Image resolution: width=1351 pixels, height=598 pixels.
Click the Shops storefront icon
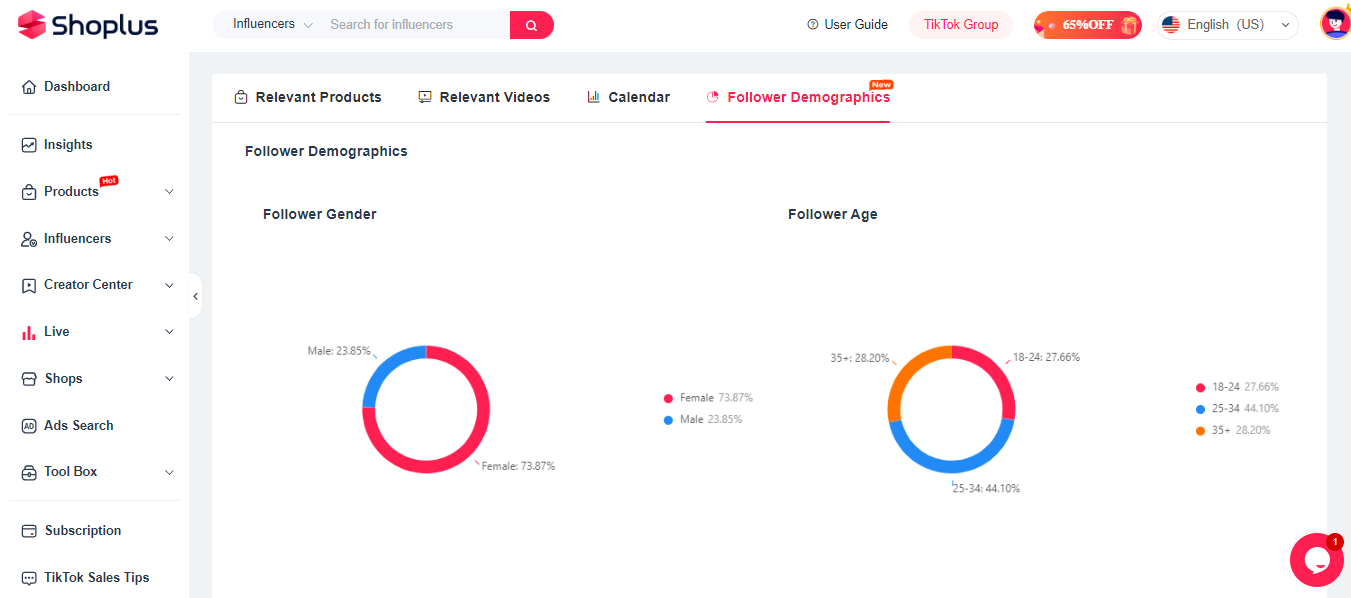coord(29,379)
